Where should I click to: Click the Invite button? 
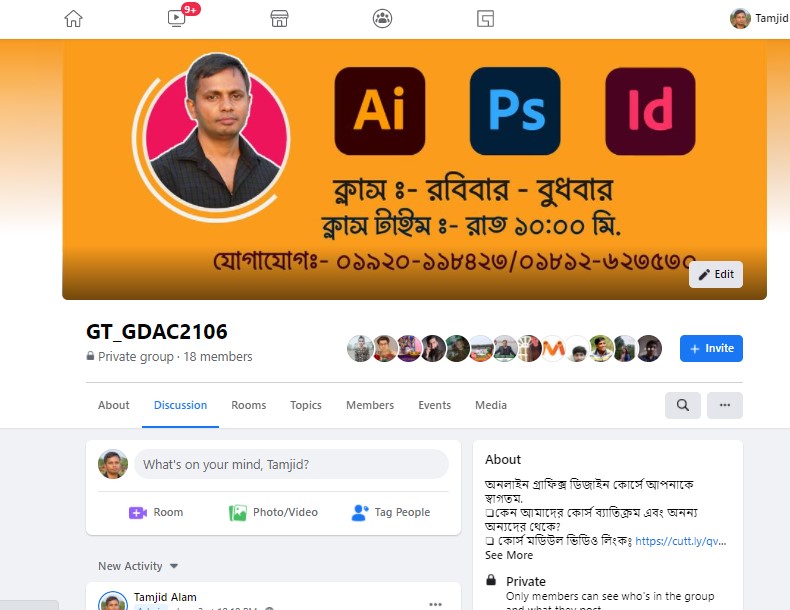pos(711,349)
